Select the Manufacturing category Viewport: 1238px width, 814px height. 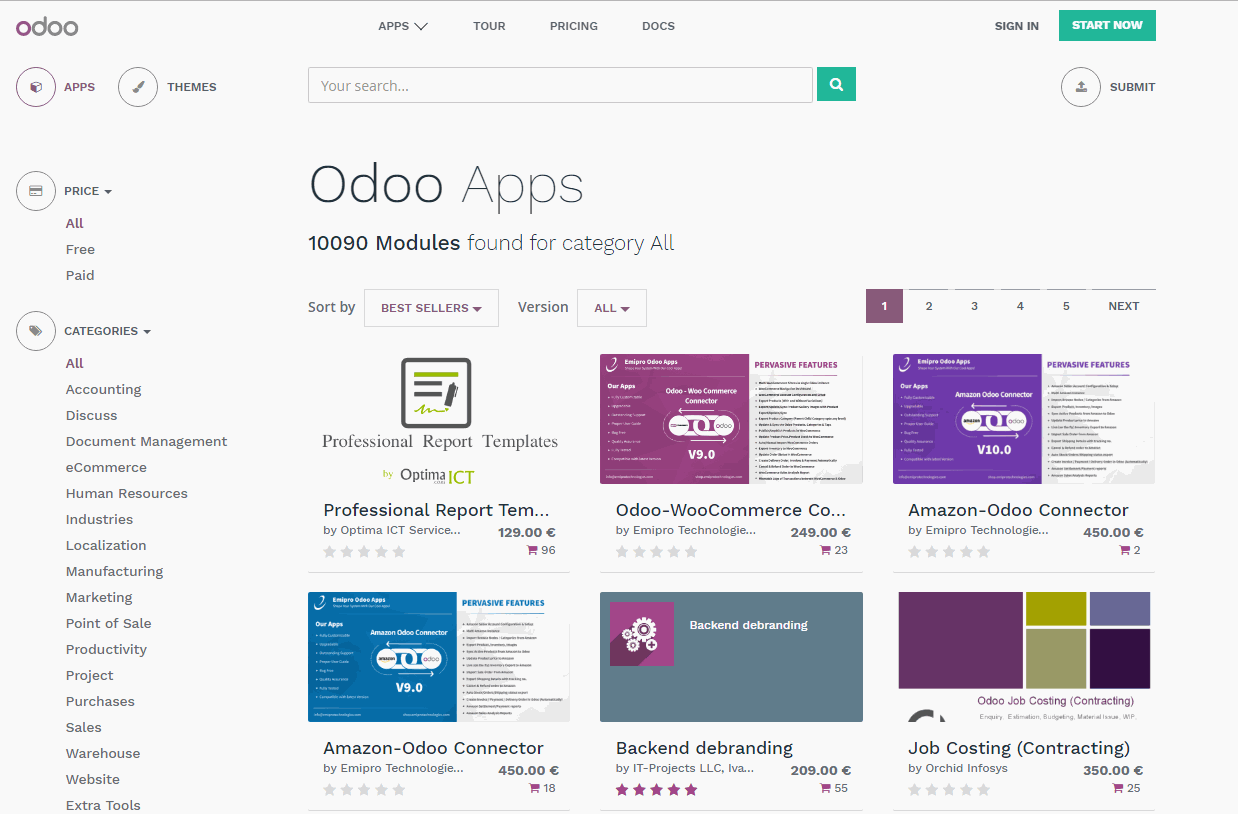click(114, 571)
